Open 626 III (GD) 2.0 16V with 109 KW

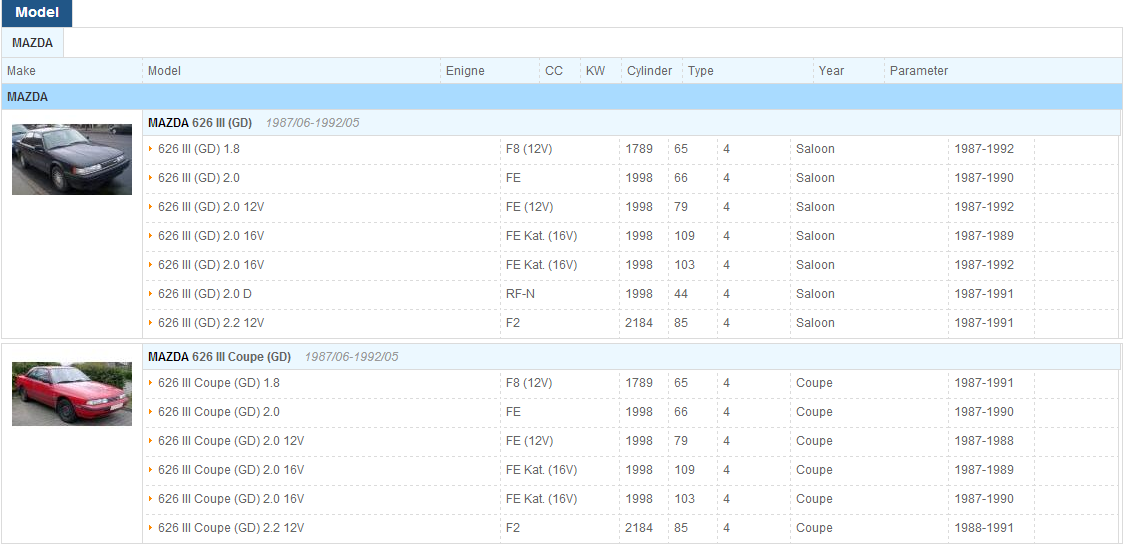211,236
